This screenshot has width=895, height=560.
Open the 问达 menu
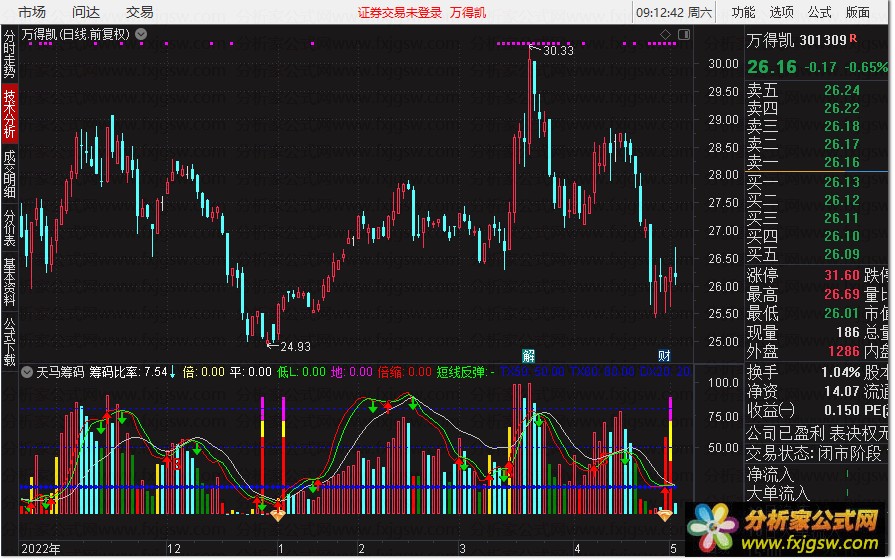(86, 12)
